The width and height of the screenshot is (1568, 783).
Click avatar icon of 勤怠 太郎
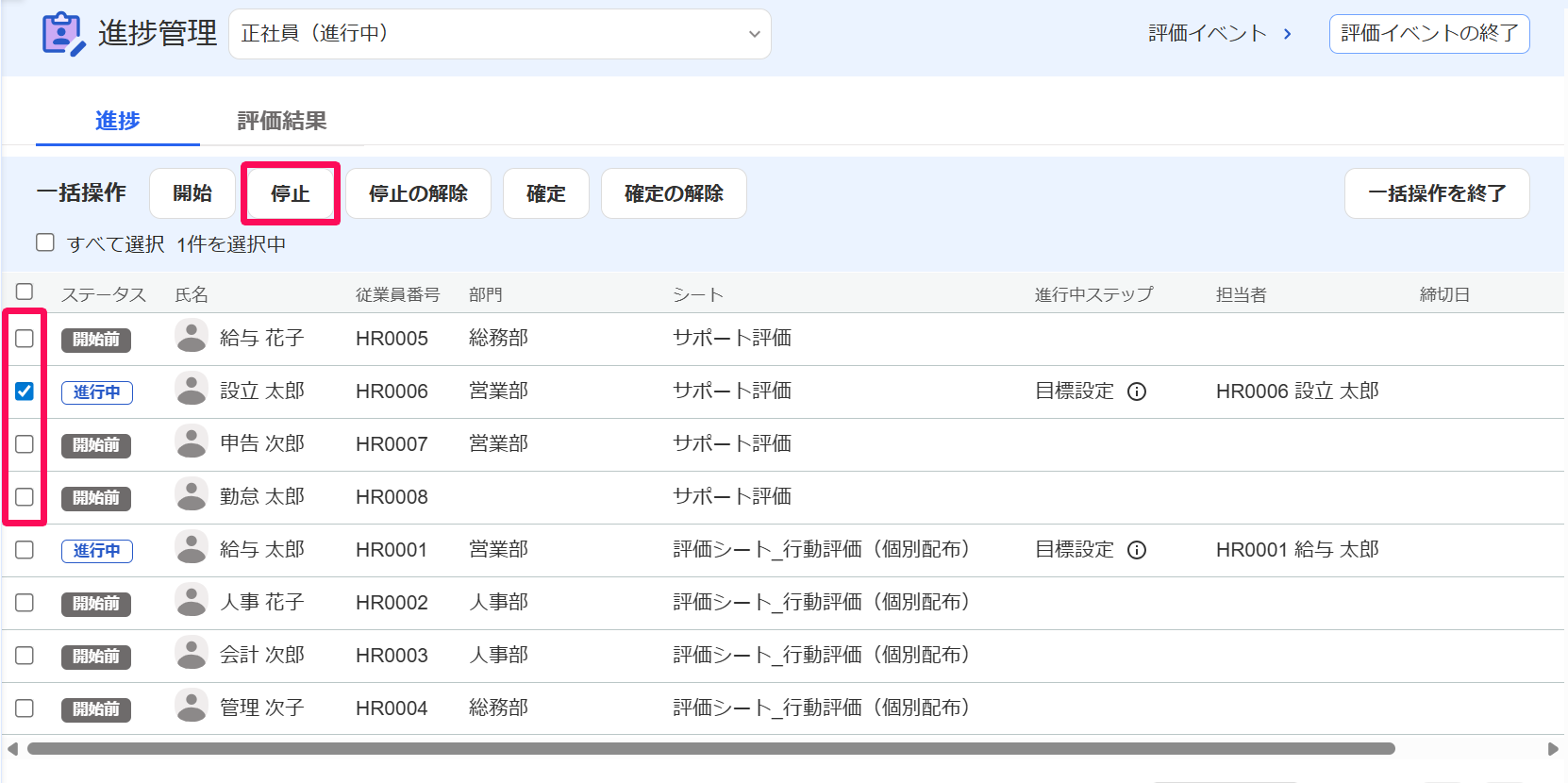click(x=192, y=494)
